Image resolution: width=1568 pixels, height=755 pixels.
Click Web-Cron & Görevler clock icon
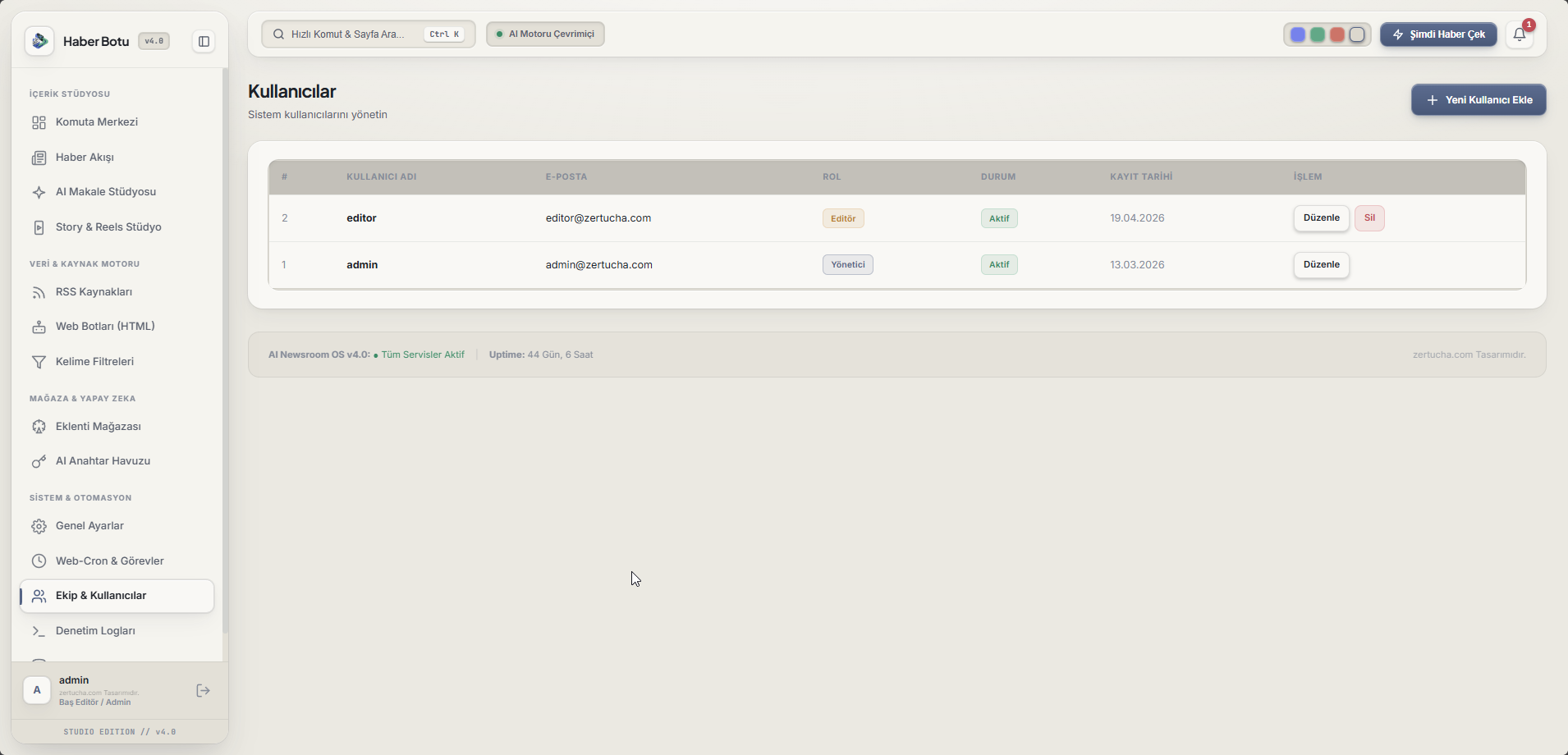tap(39, 561)
